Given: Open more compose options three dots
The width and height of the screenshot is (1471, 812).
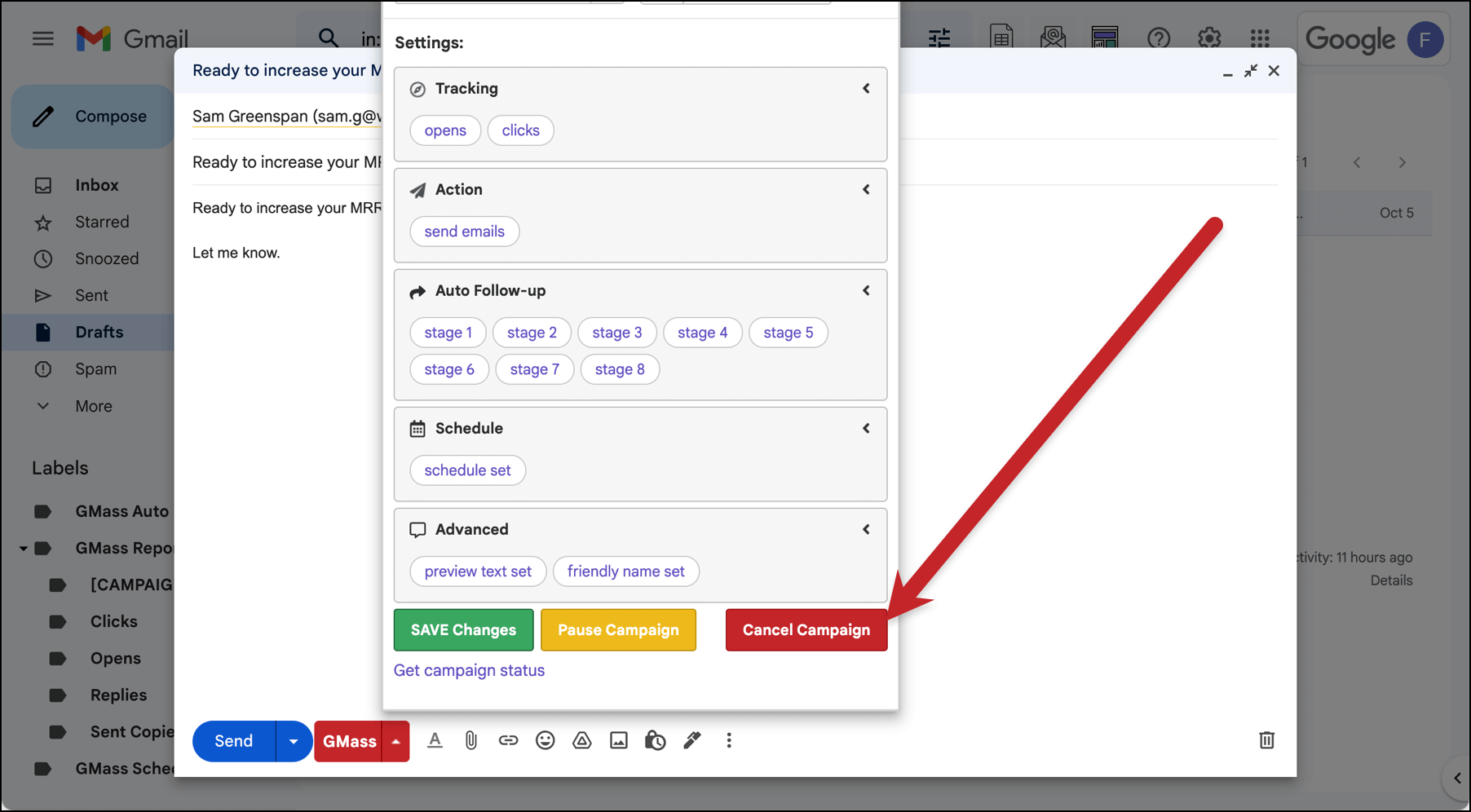Looking at the screenshot, I should (x=729, y=740).
